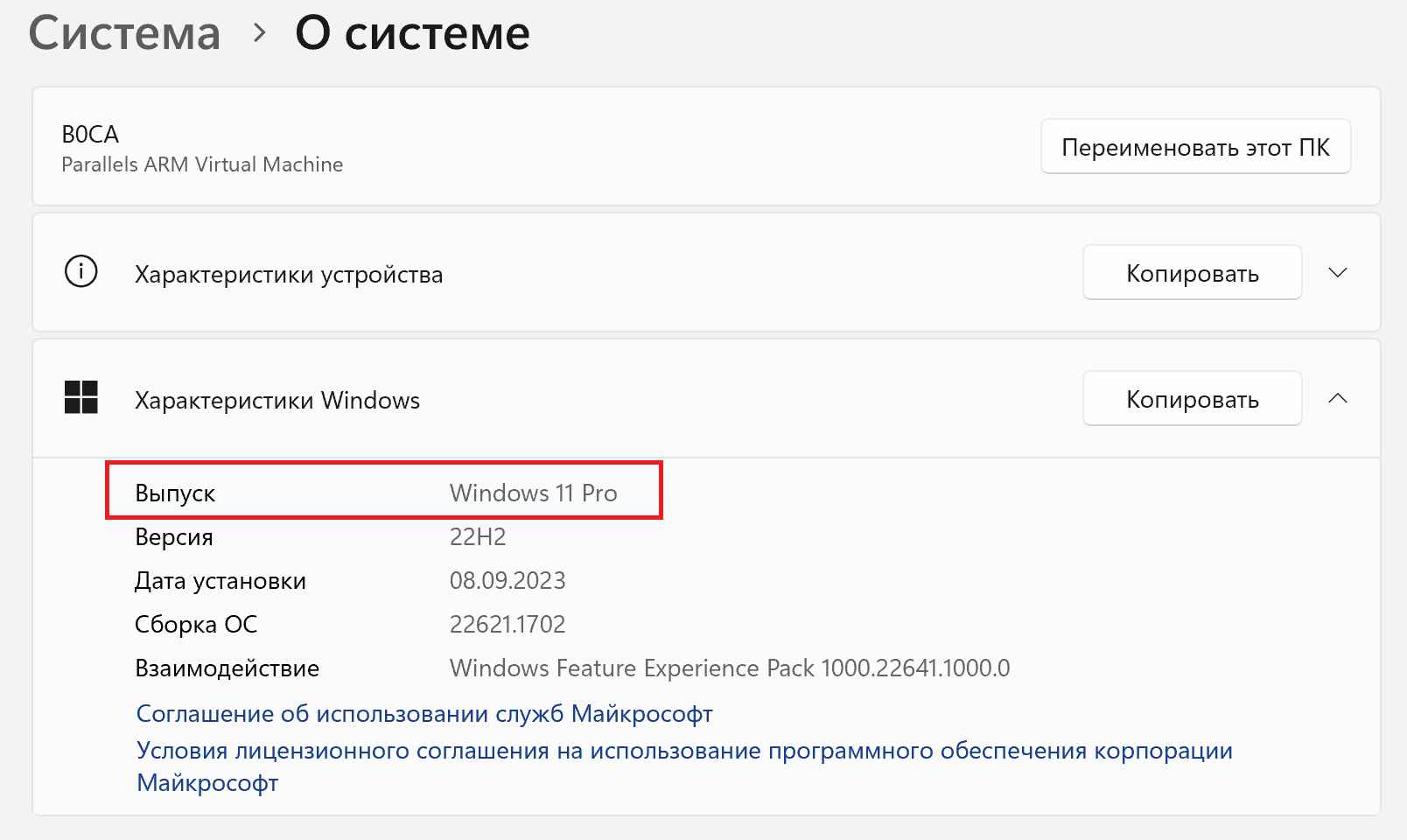Go back to Система breadcrumb
Image resolution: width=1407 pixels, height=840 pixels.
click(x=124, y=33)
